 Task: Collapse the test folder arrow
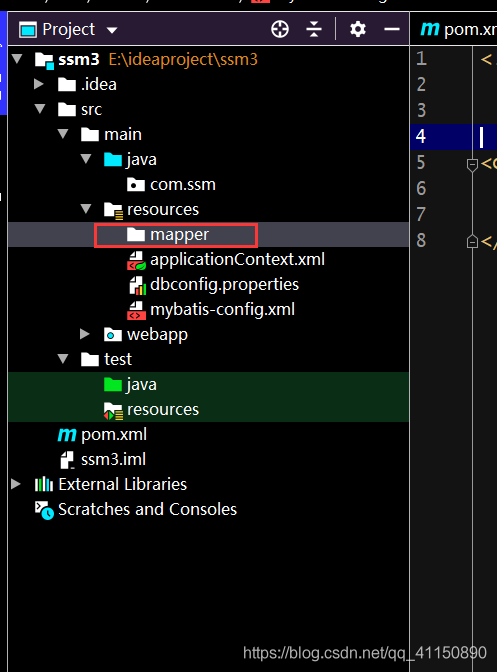63,359
